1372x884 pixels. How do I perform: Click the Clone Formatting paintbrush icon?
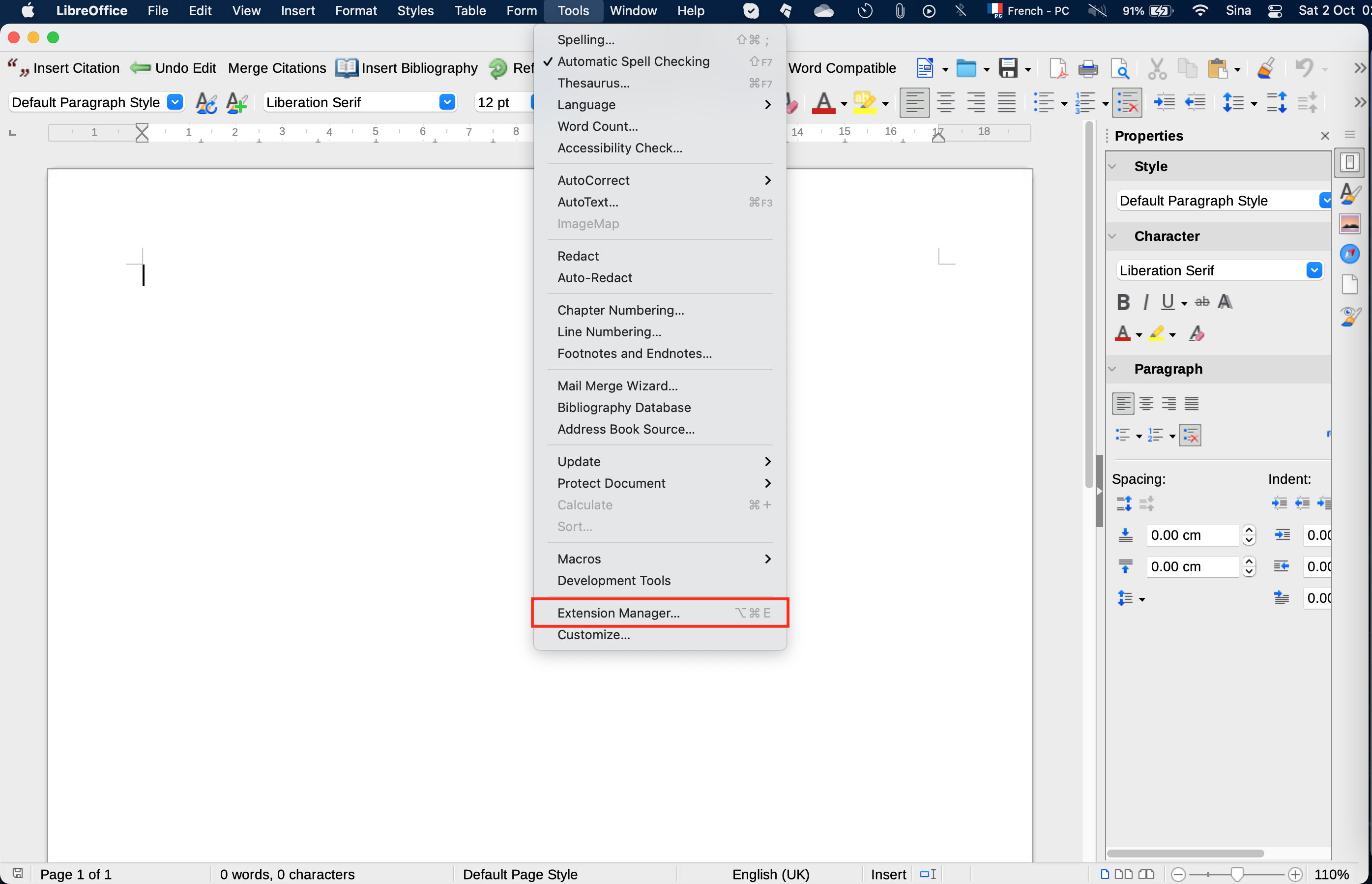[x=1266, y=69]
